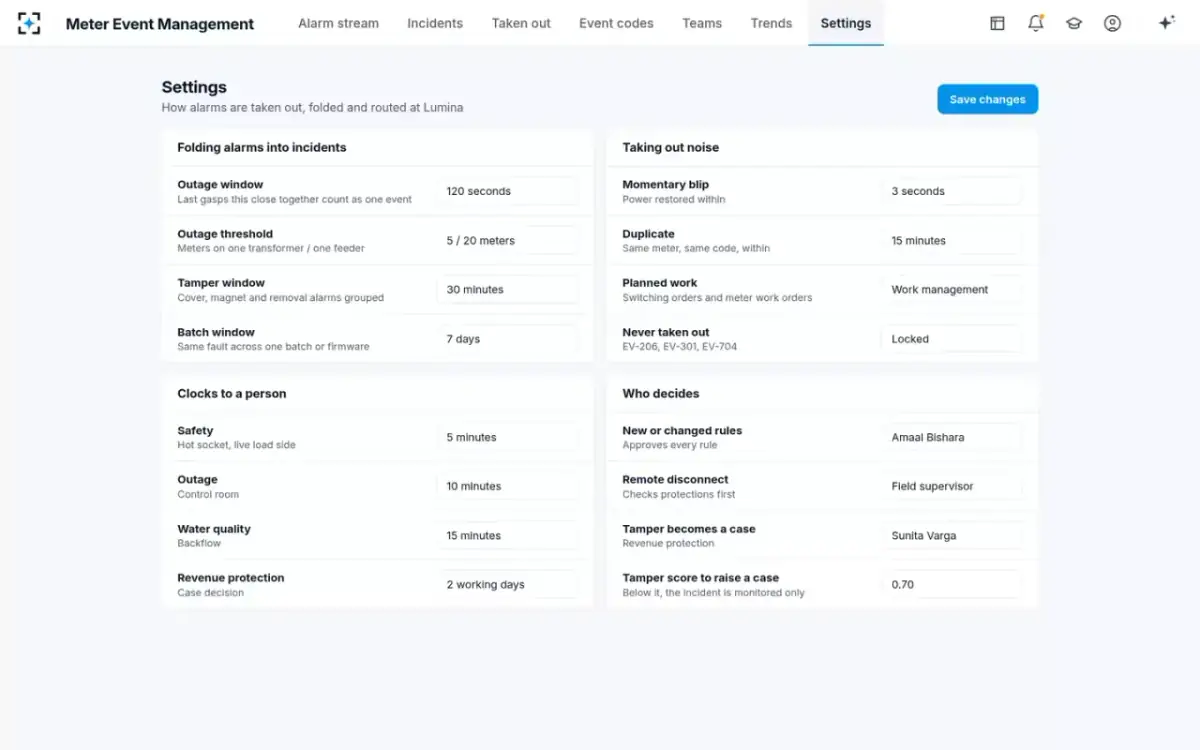The width and height of the screenshot is (1200, 750).
Task: Switch to the Incidents tab
Action: click(435, 23)
